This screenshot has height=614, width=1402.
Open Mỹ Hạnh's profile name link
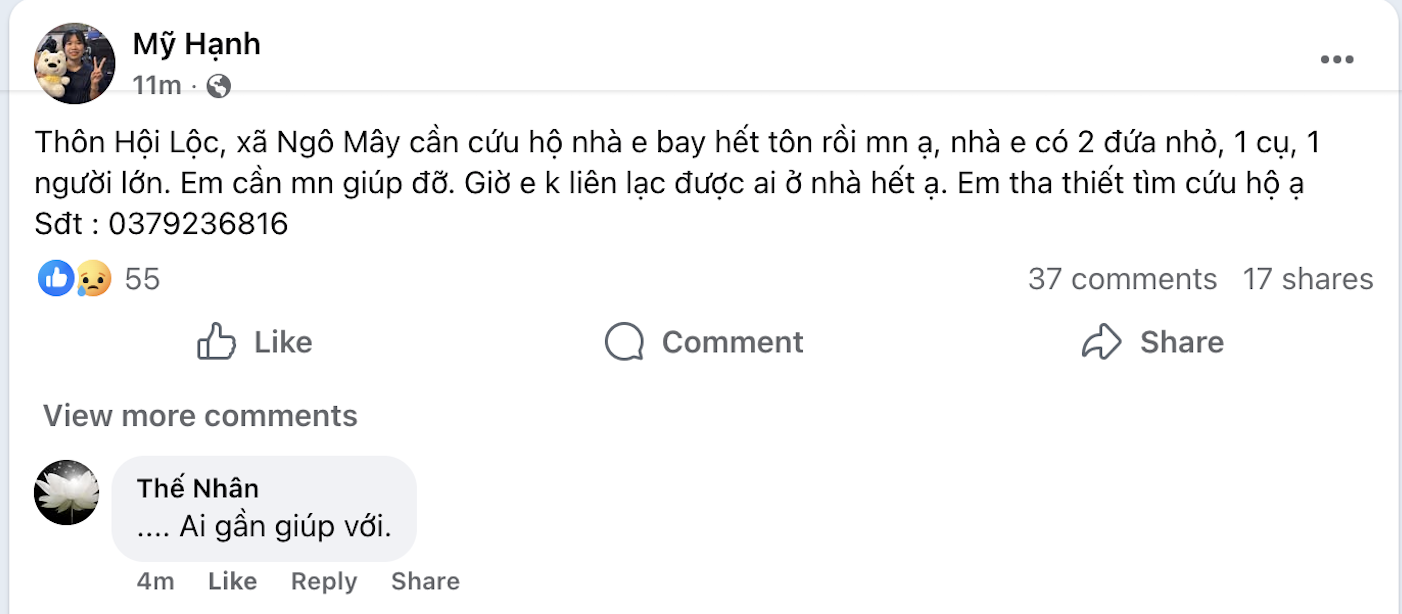coord(196,44)
